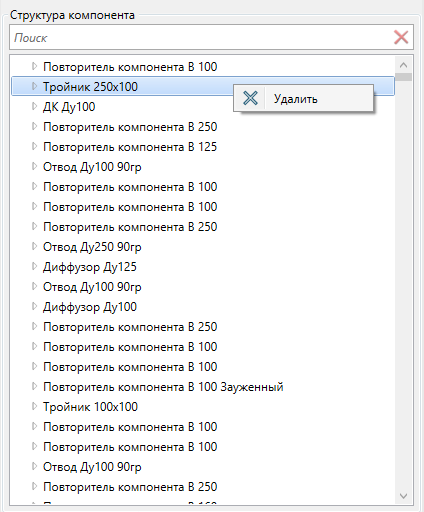This screenshot has width=424, height=512.
Task: Click the scrollbar down arrow
Action: point(403,496)
